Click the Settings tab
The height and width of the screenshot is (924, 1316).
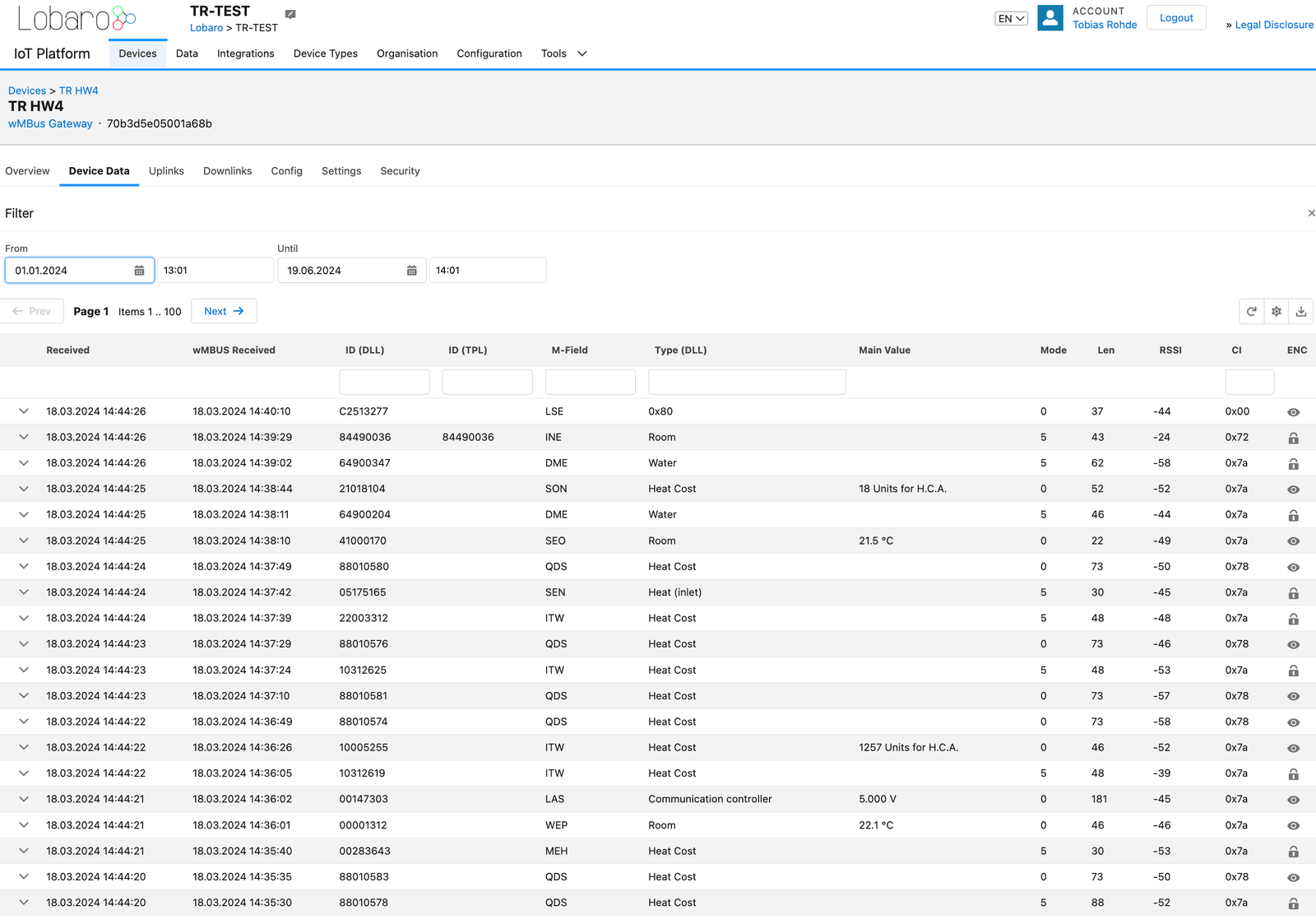click(x=341, y=171)
